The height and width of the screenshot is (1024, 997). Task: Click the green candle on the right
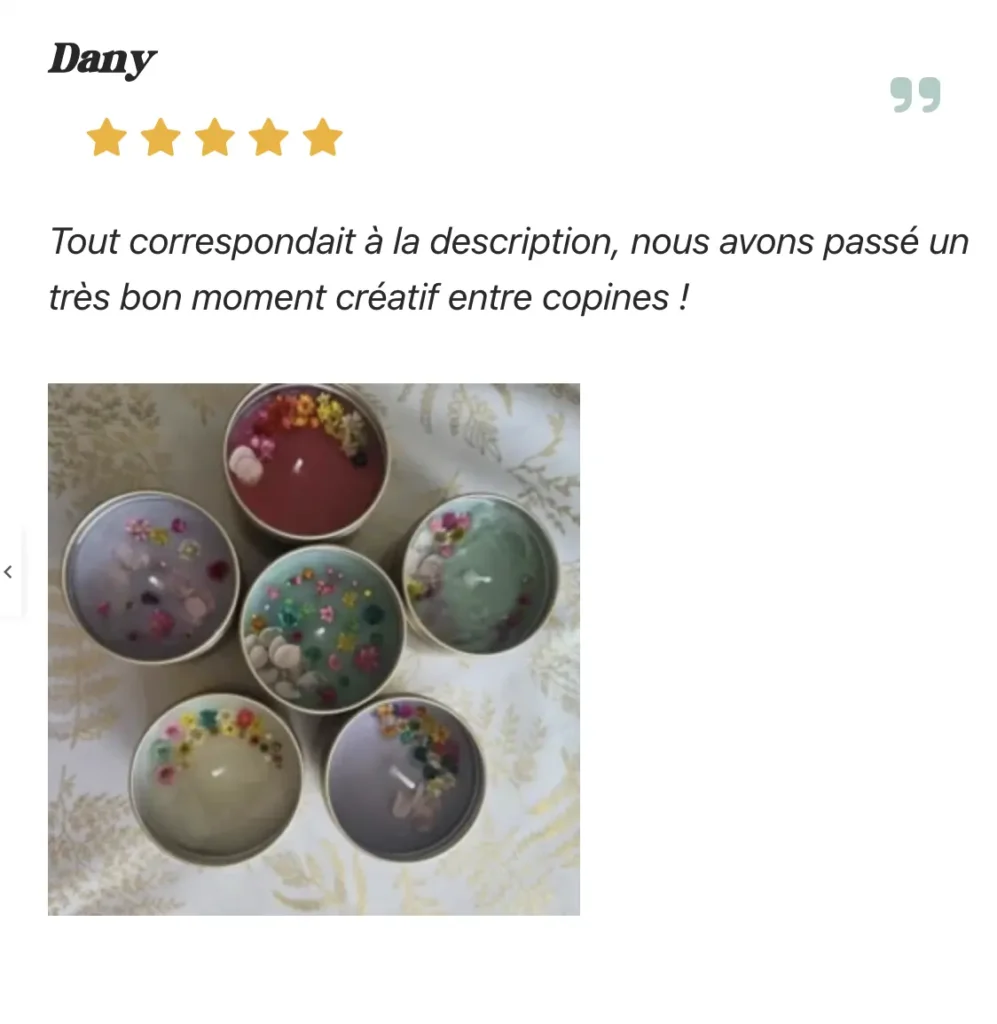(481, 575)
